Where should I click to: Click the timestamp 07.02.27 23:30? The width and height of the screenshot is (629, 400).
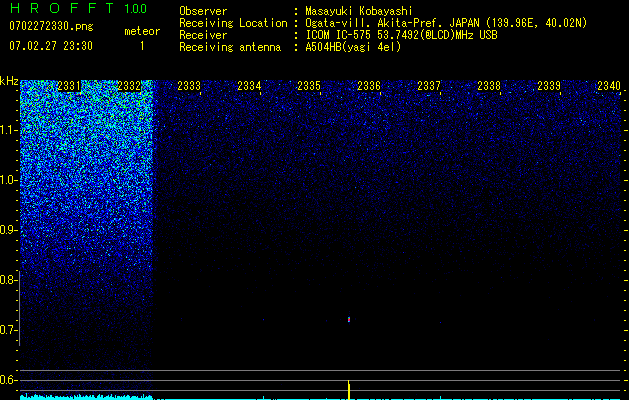pos(51,46)
